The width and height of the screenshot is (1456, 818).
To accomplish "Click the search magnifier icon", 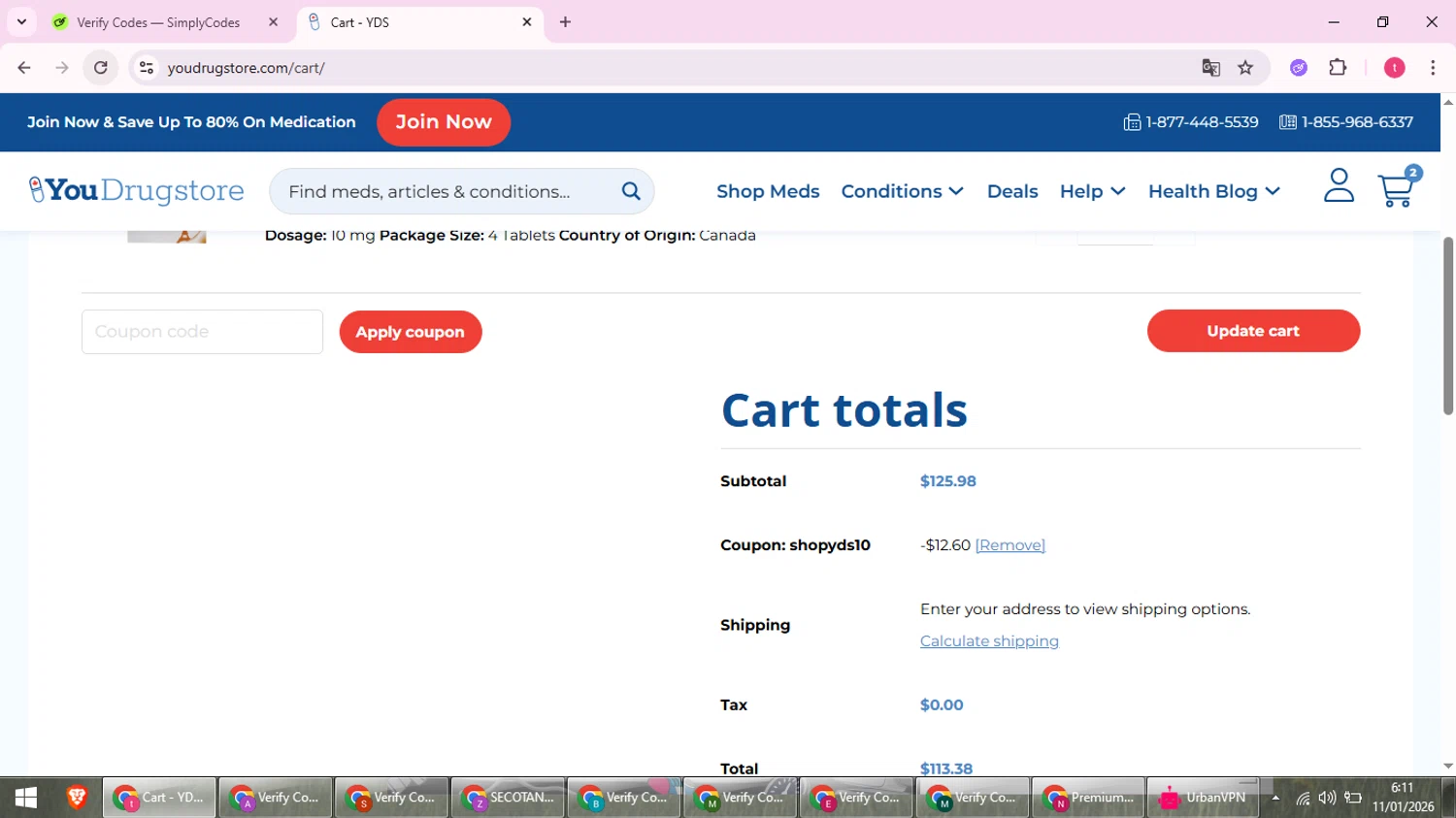I will pyautogui.click(x=631, y=191).
